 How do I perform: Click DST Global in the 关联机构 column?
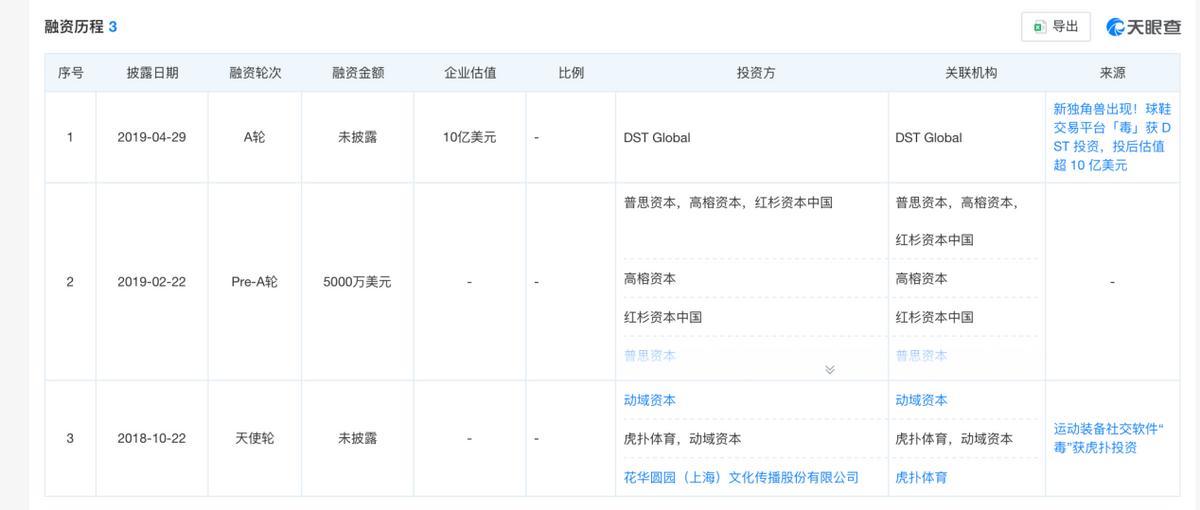click(x=929, y=138)
